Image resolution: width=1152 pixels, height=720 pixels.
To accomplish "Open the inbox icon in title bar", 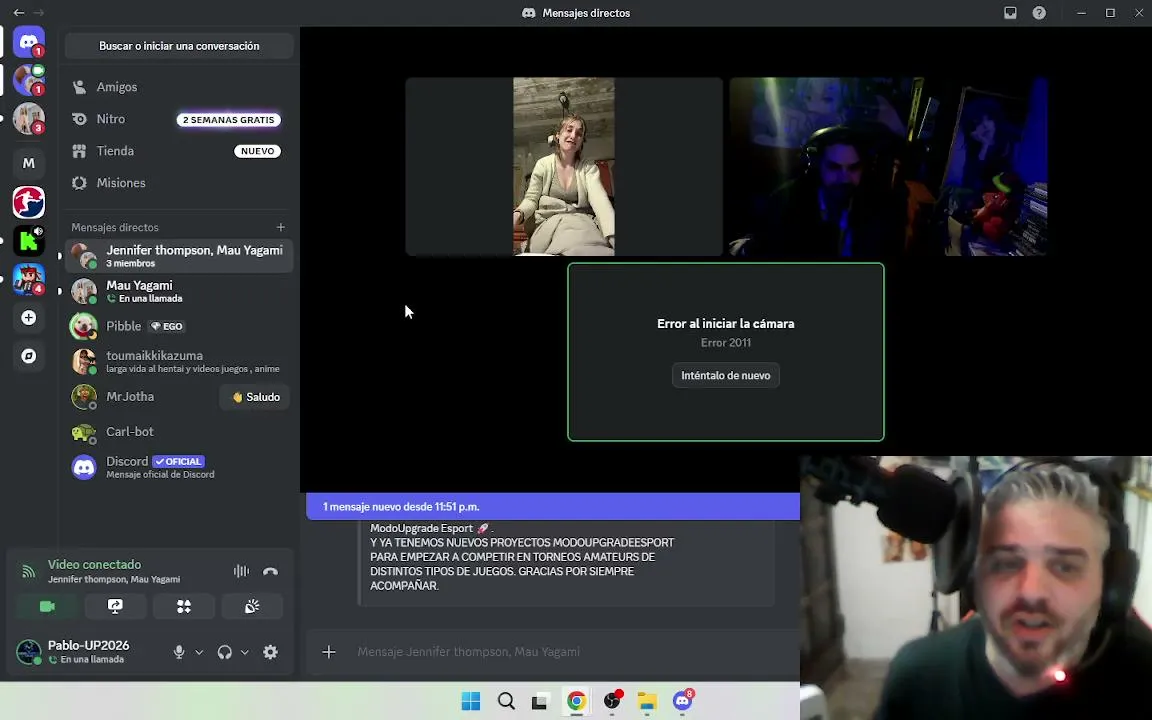I will [x=1010, y=12].
